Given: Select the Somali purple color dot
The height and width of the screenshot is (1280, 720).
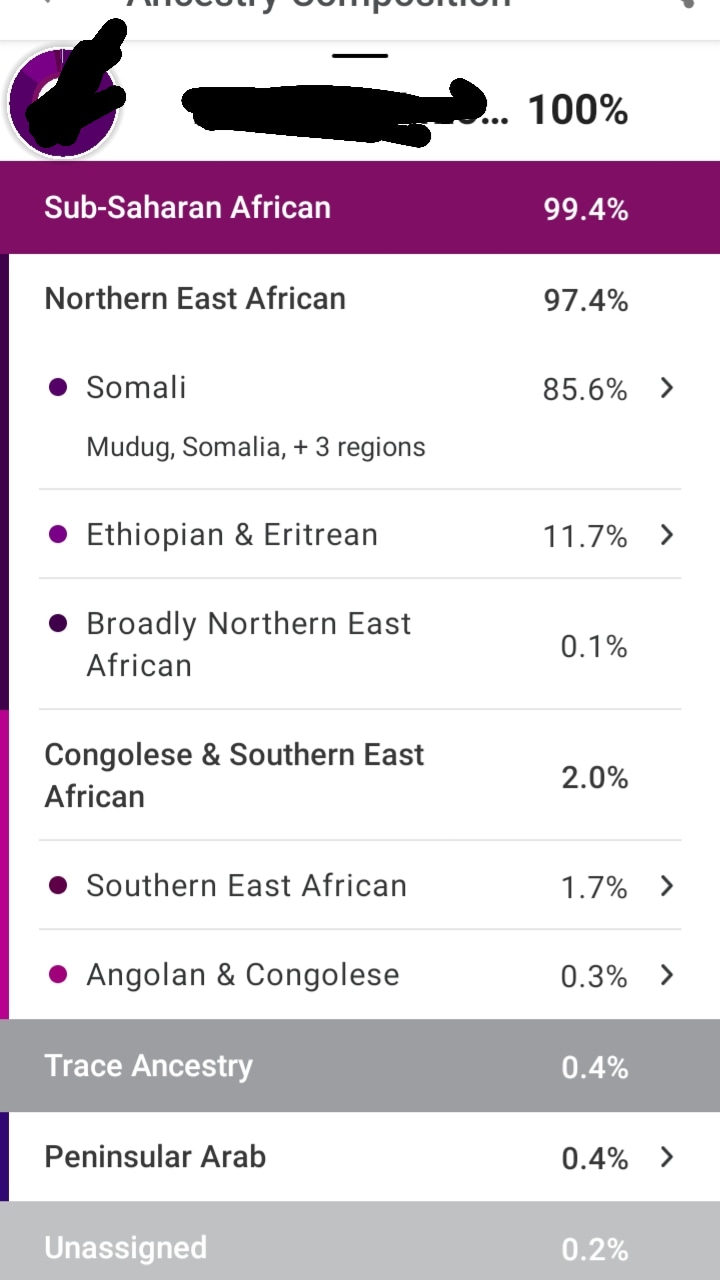Looking at the screenshot, I should (58, 388).
